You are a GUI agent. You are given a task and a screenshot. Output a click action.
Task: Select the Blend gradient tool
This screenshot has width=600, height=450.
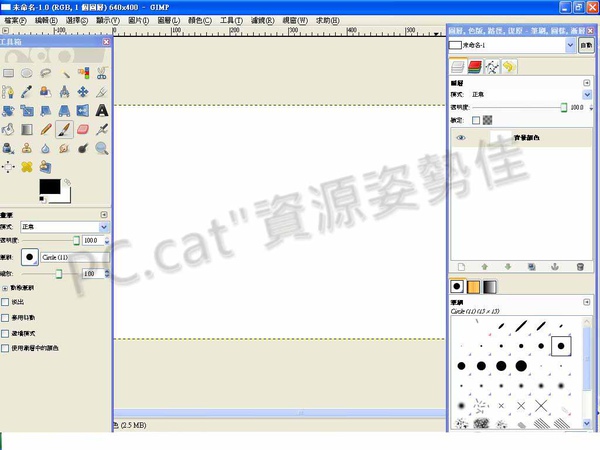tap(26, 130)
